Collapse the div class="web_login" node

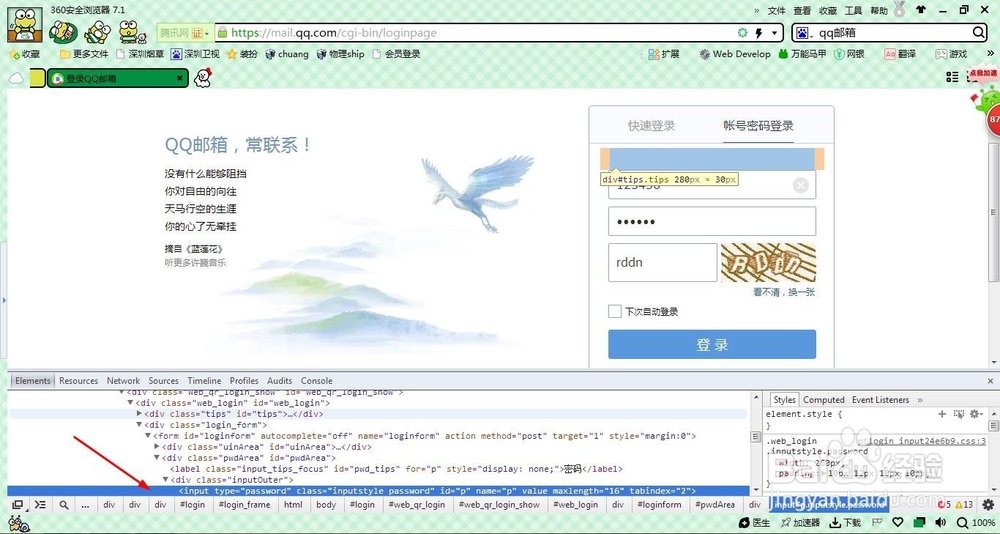click(131, 403)
